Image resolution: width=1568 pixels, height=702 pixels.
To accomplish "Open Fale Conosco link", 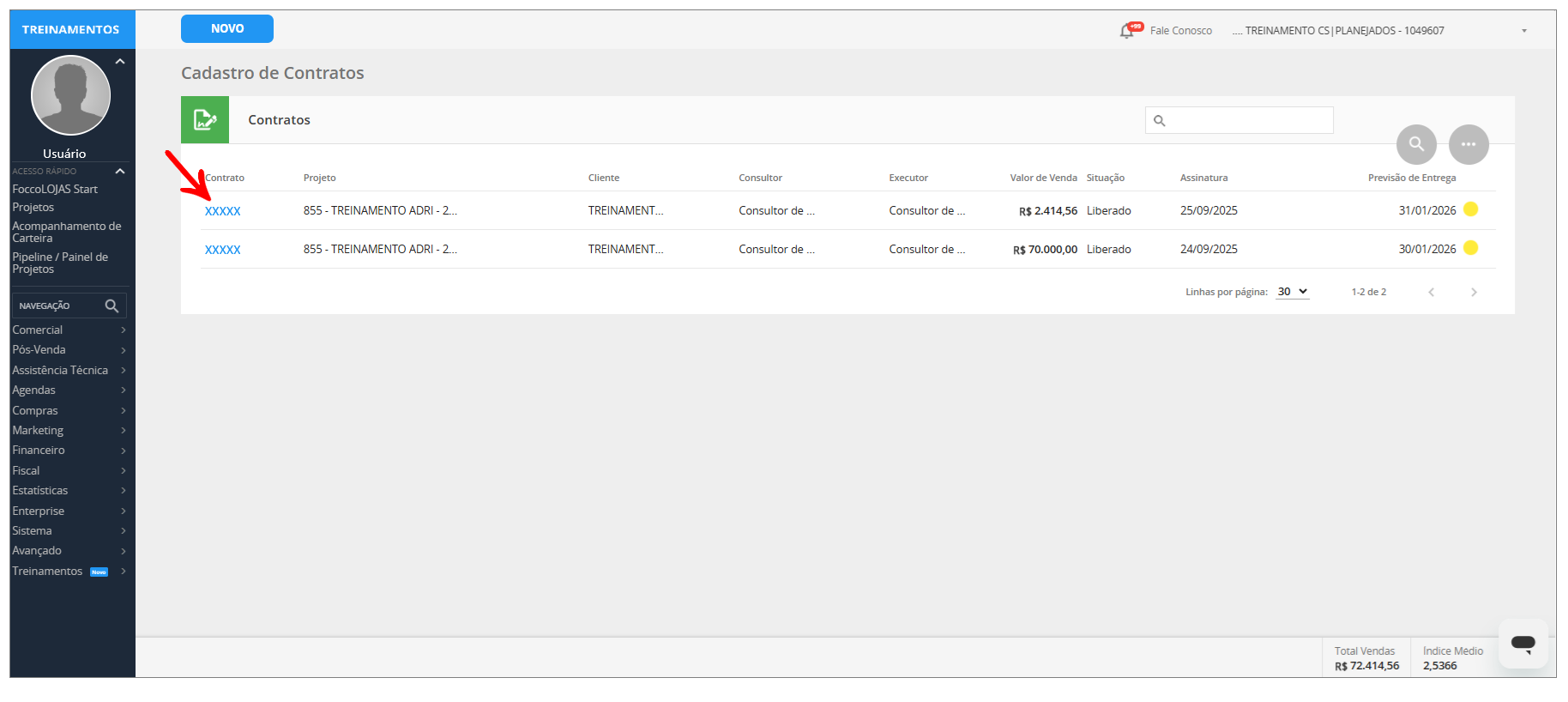I will (1180, 31).
